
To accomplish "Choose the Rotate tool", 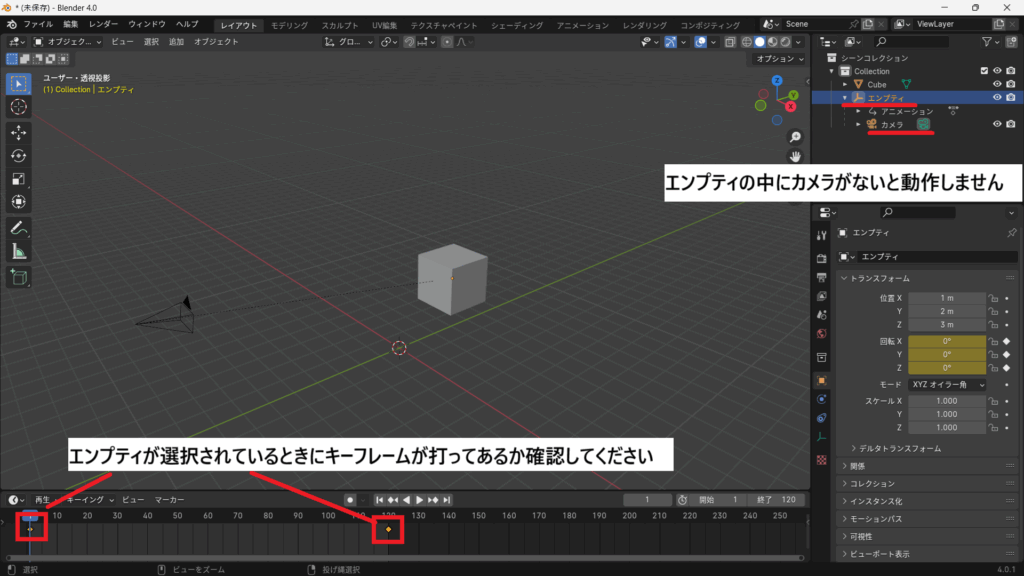I will (x=19, y=155).
